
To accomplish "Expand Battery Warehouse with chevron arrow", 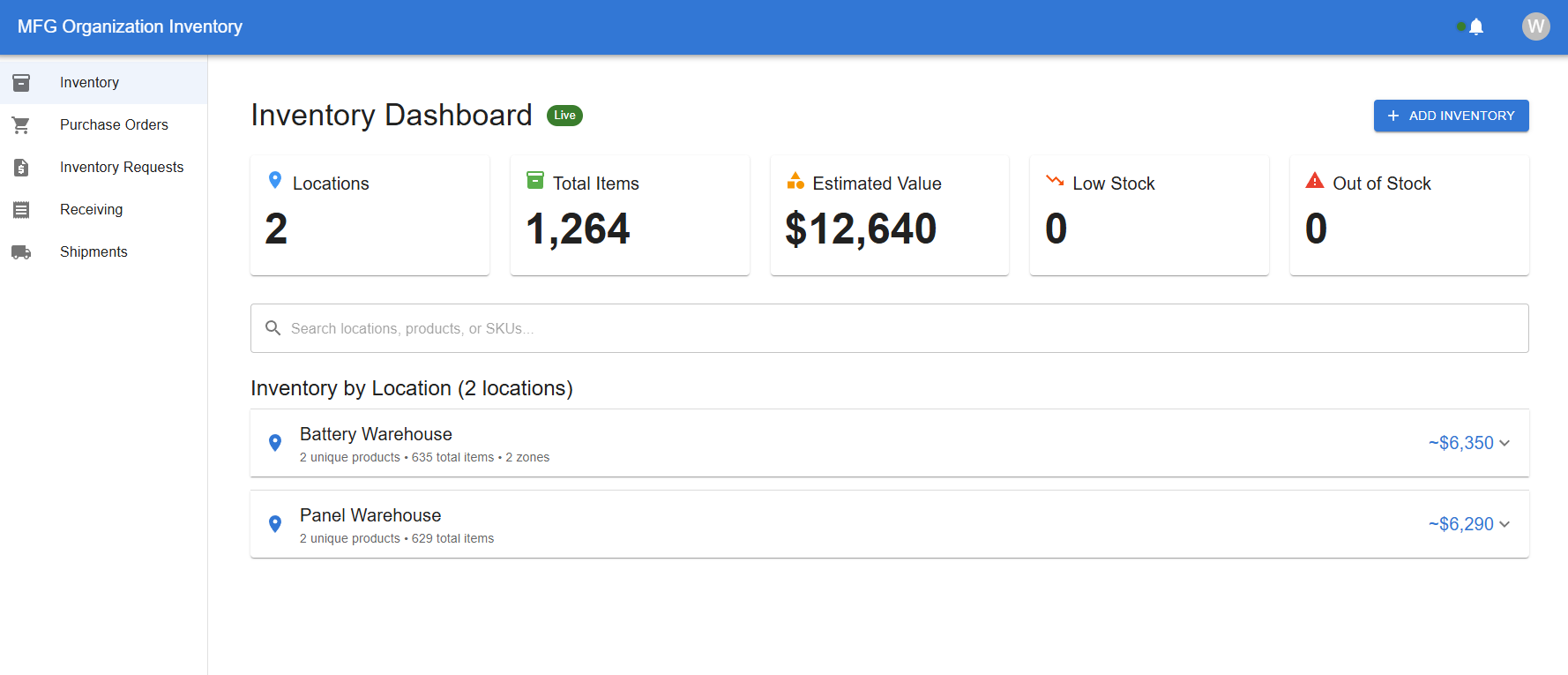I will (1505, 443).
